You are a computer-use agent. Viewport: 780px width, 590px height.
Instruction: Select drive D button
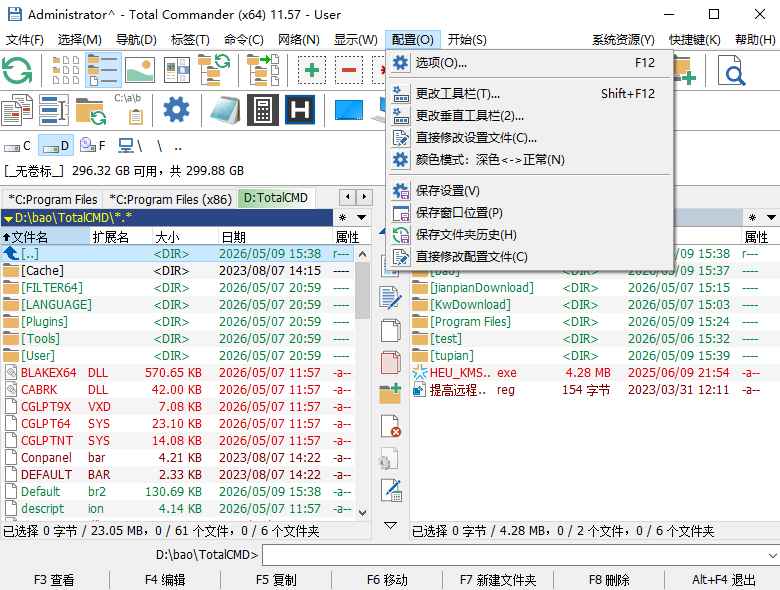pos(56,146)
